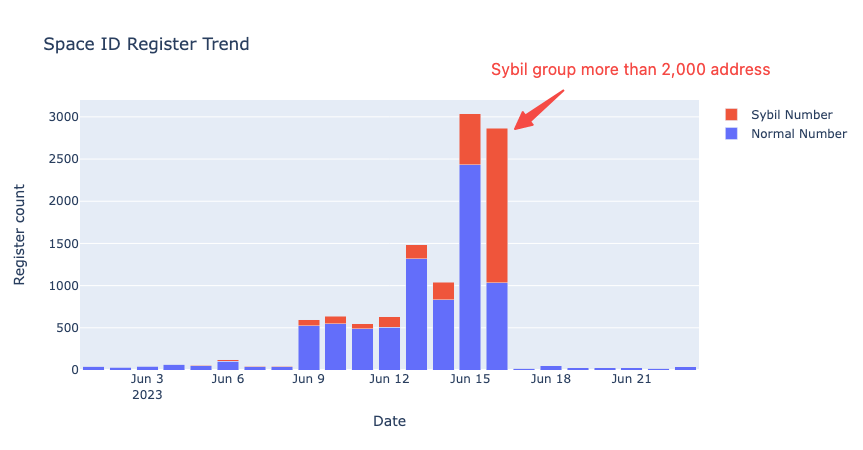Viewport: 863px width, 450px height.
Task: Click the blue Normal segment of the bar beside the Sybil group arrow
Action: point(497,326)
